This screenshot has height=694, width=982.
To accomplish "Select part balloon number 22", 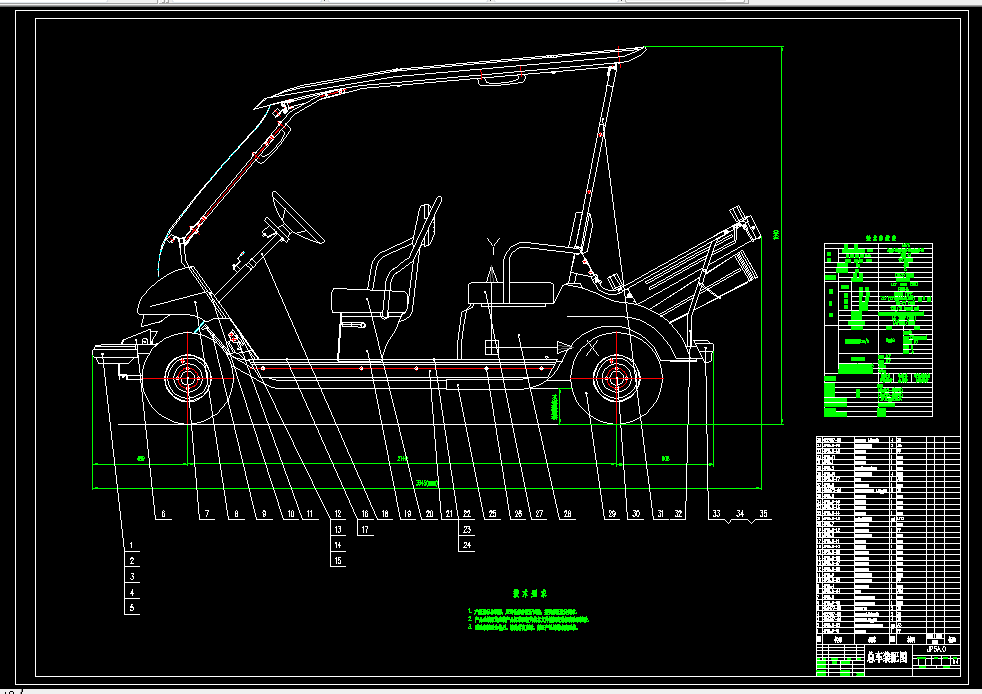I will 467,514.
